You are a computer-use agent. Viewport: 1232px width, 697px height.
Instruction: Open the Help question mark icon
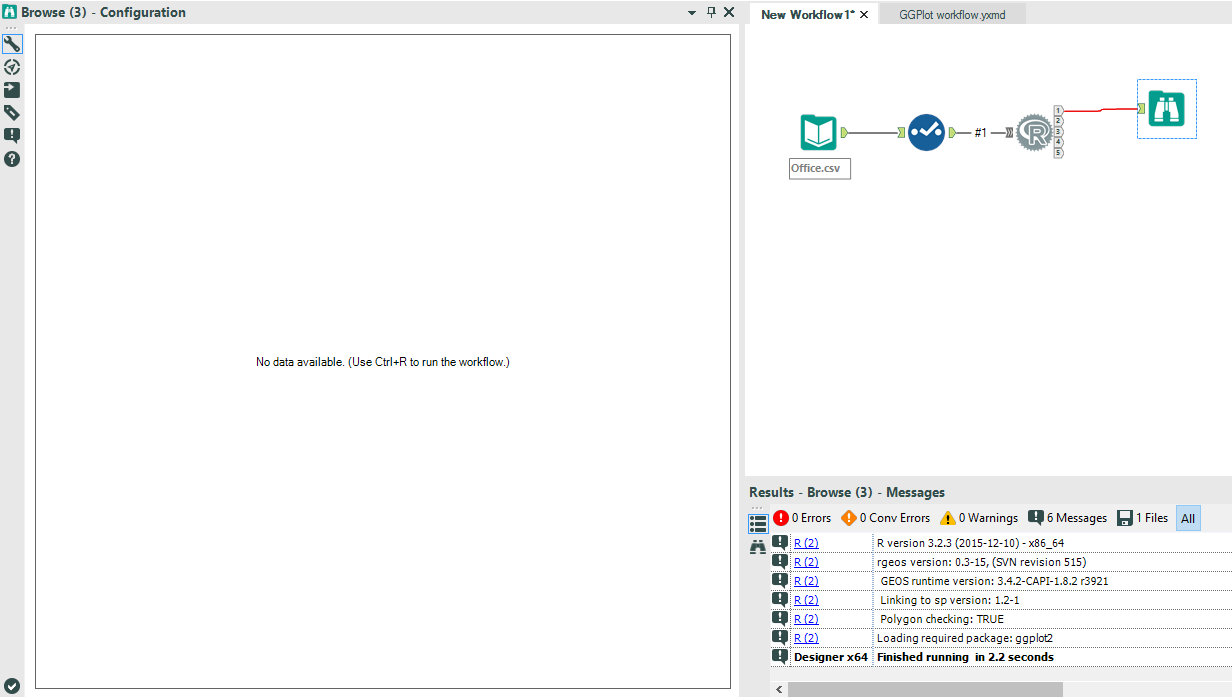click(x=12, y=159)
